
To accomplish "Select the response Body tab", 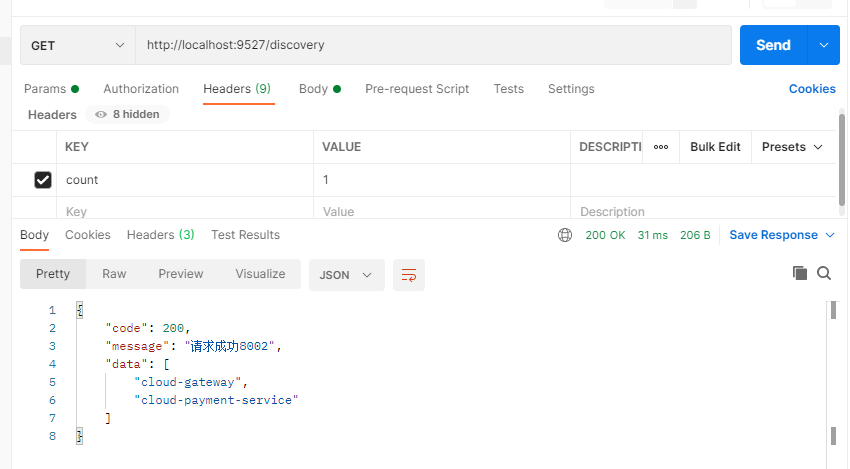I will tap(34, 235).
